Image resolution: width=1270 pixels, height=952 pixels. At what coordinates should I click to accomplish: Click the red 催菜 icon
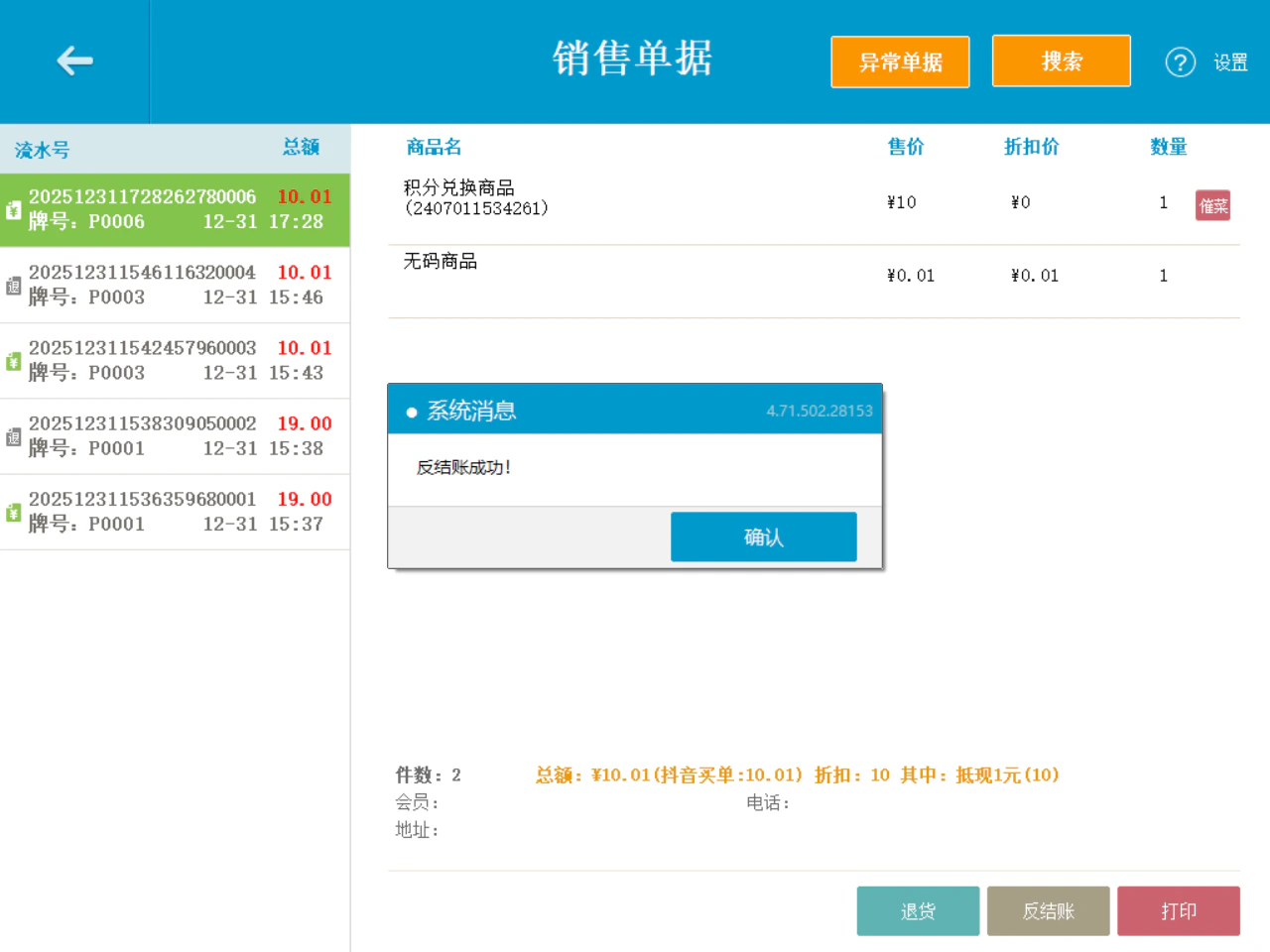[1212, 205]
